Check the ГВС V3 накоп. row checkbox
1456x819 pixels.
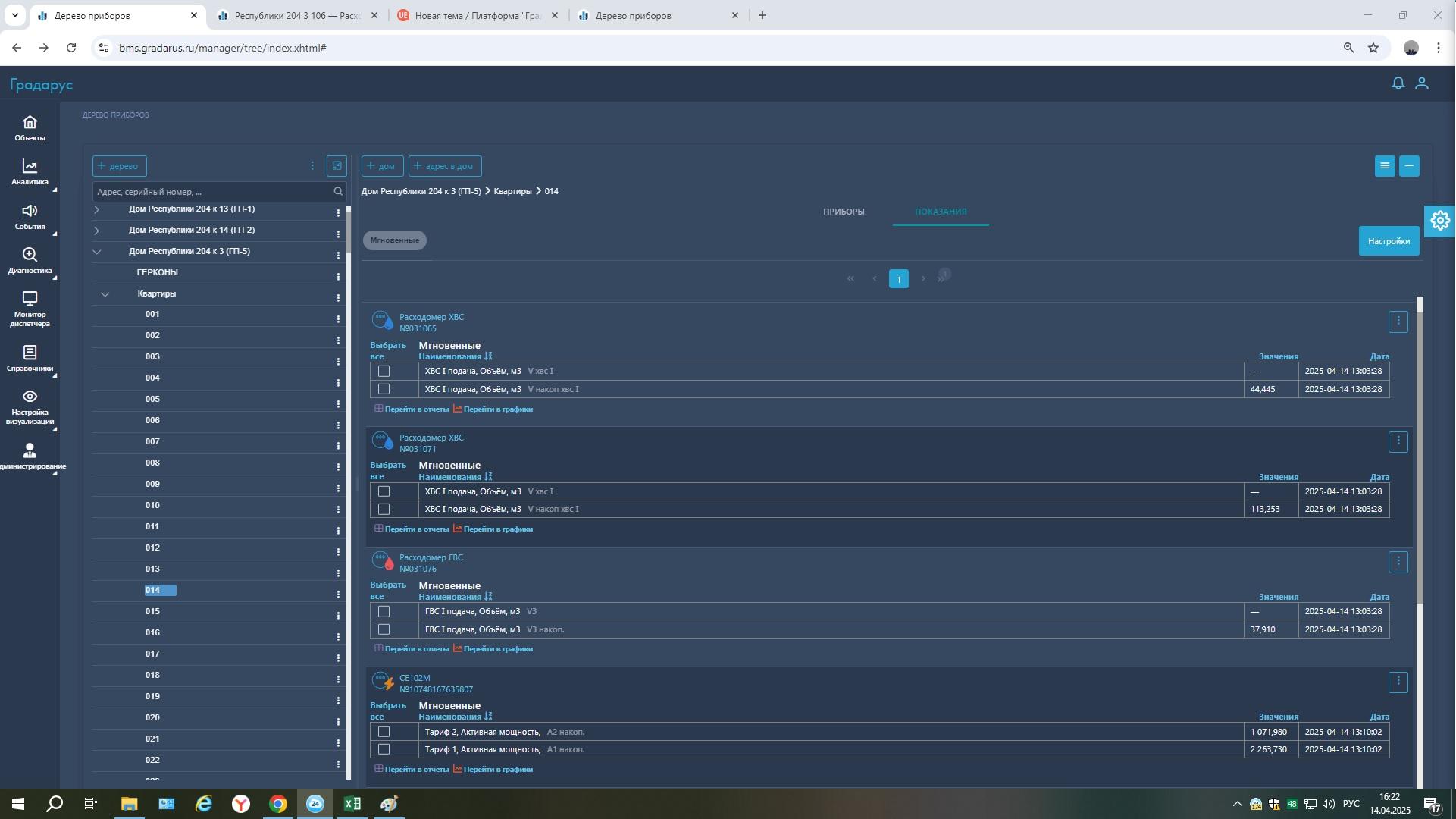click(384, 629)
